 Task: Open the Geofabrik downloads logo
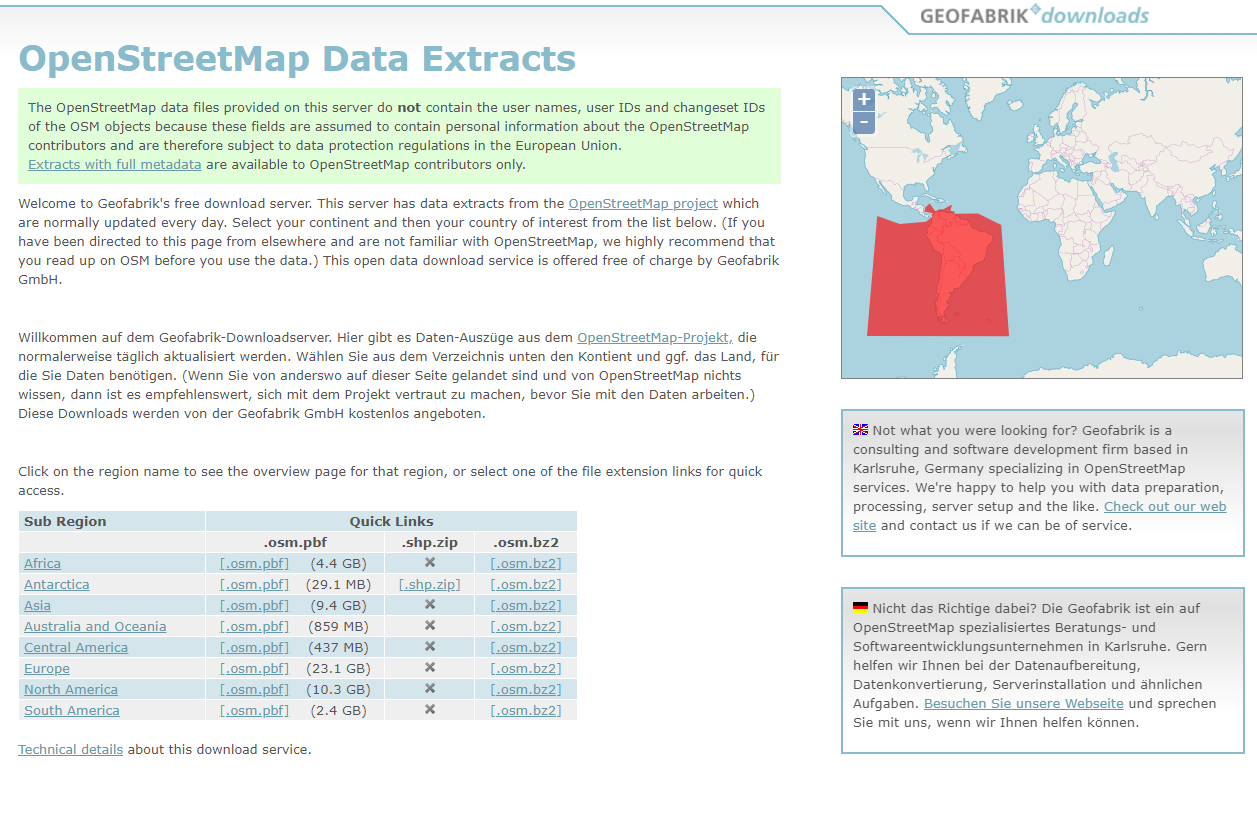coord(1034,16)
